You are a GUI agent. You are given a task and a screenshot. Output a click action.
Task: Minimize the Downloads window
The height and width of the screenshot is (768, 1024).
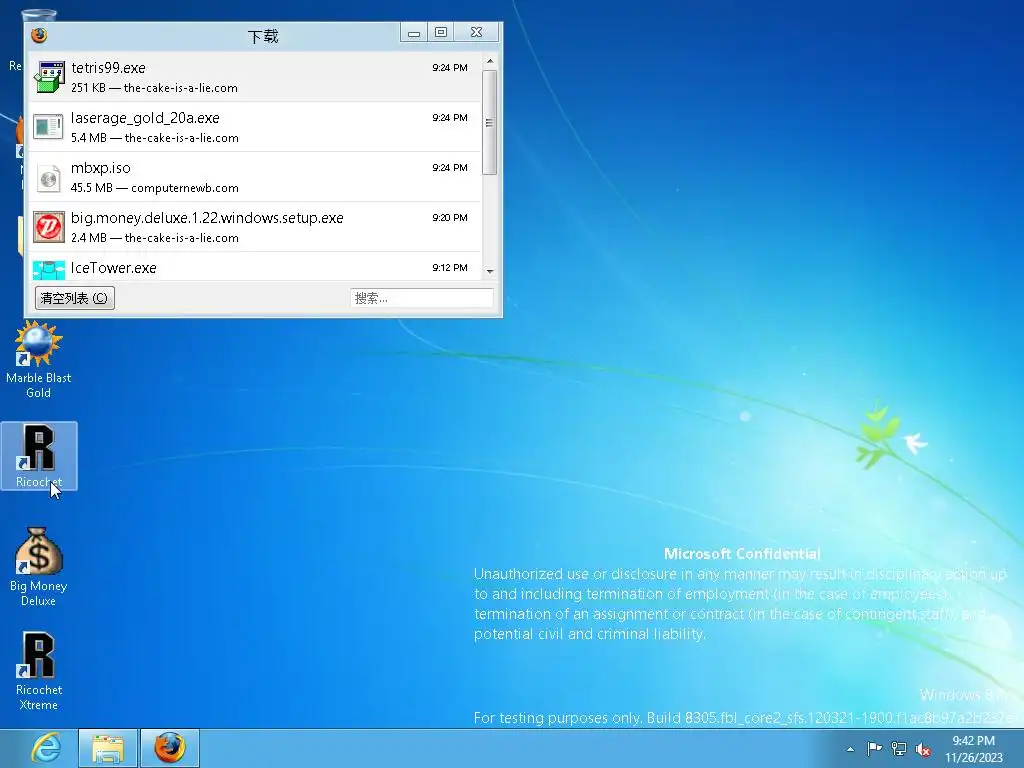point(414,33)
